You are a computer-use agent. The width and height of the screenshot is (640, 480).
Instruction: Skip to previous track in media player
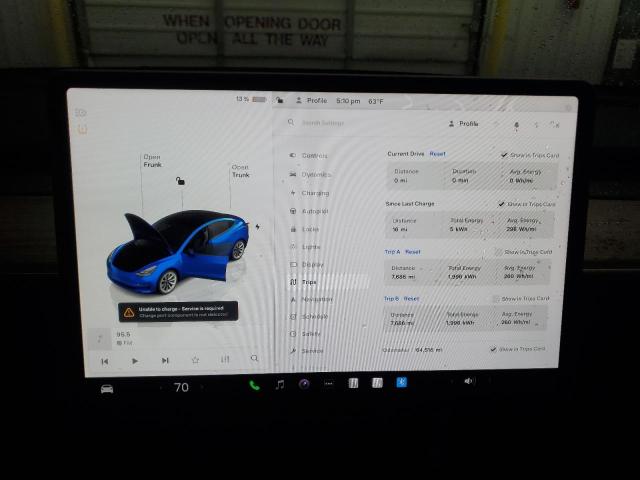tap(105, 361)
